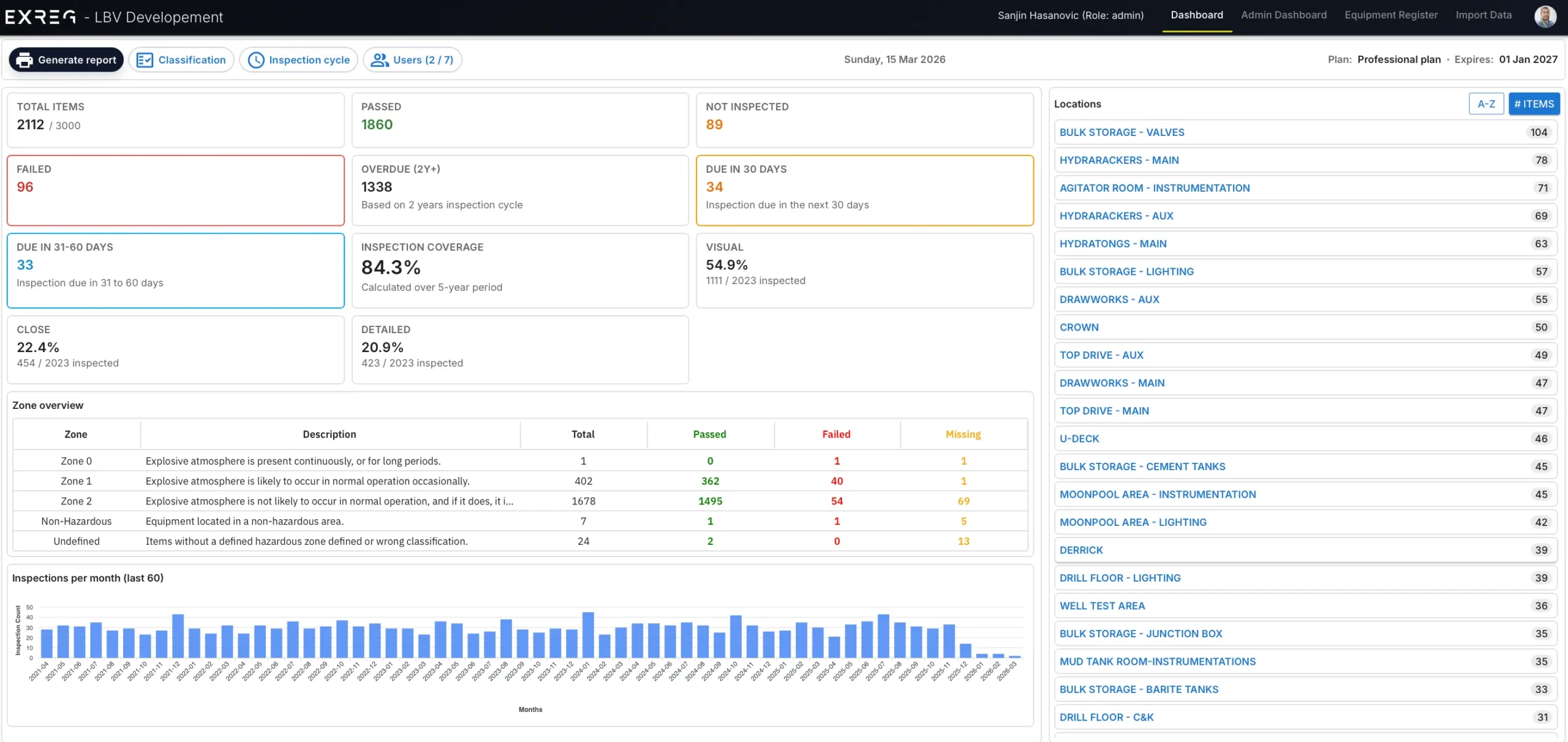Click the Users people icon
This screenshot has height=742, width=1568.
pyautogui.click(x=380, y=60)
